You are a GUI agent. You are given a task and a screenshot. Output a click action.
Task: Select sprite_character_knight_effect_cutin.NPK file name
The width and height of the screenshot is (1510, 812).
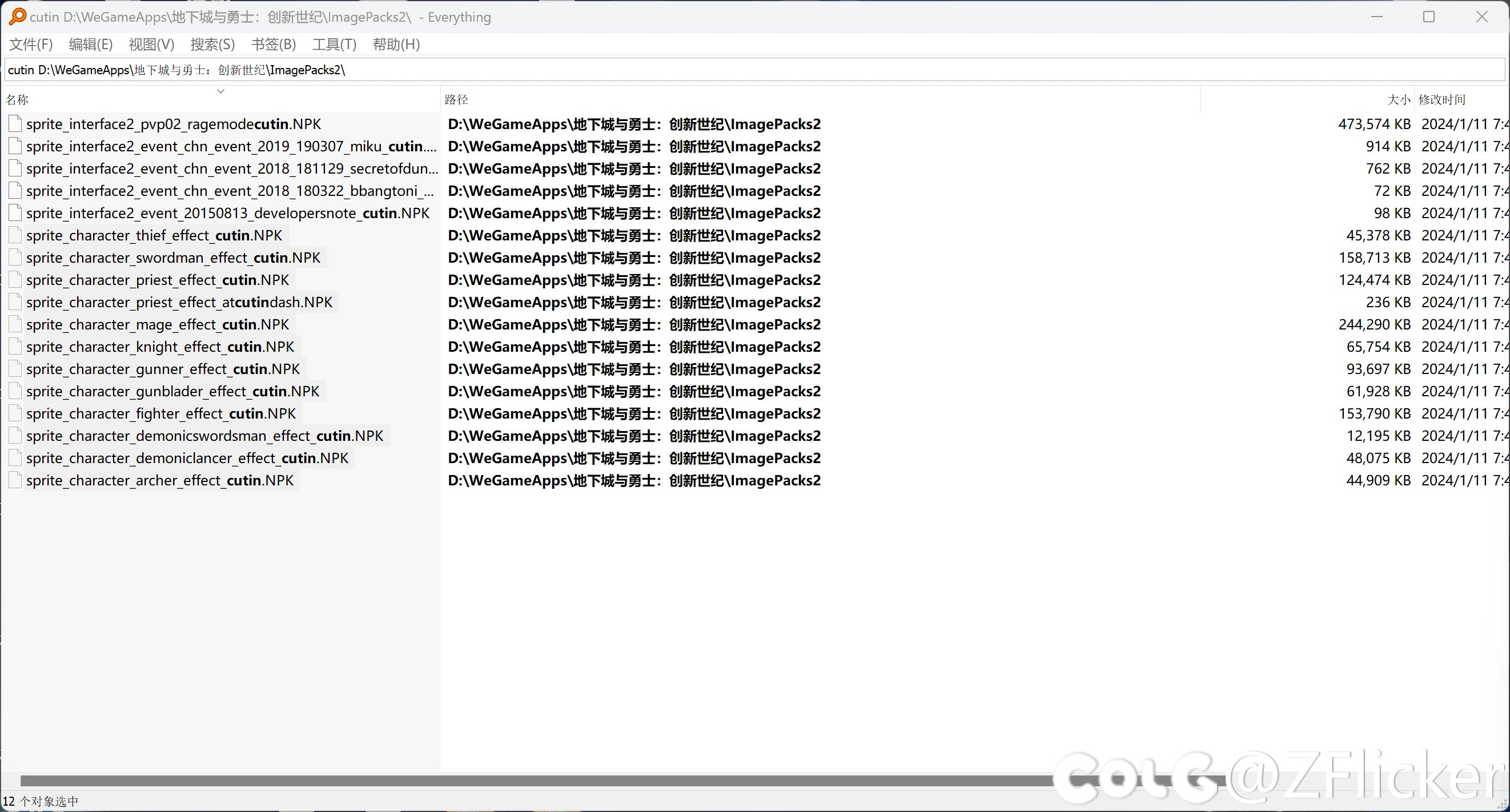tap(160, 347)
